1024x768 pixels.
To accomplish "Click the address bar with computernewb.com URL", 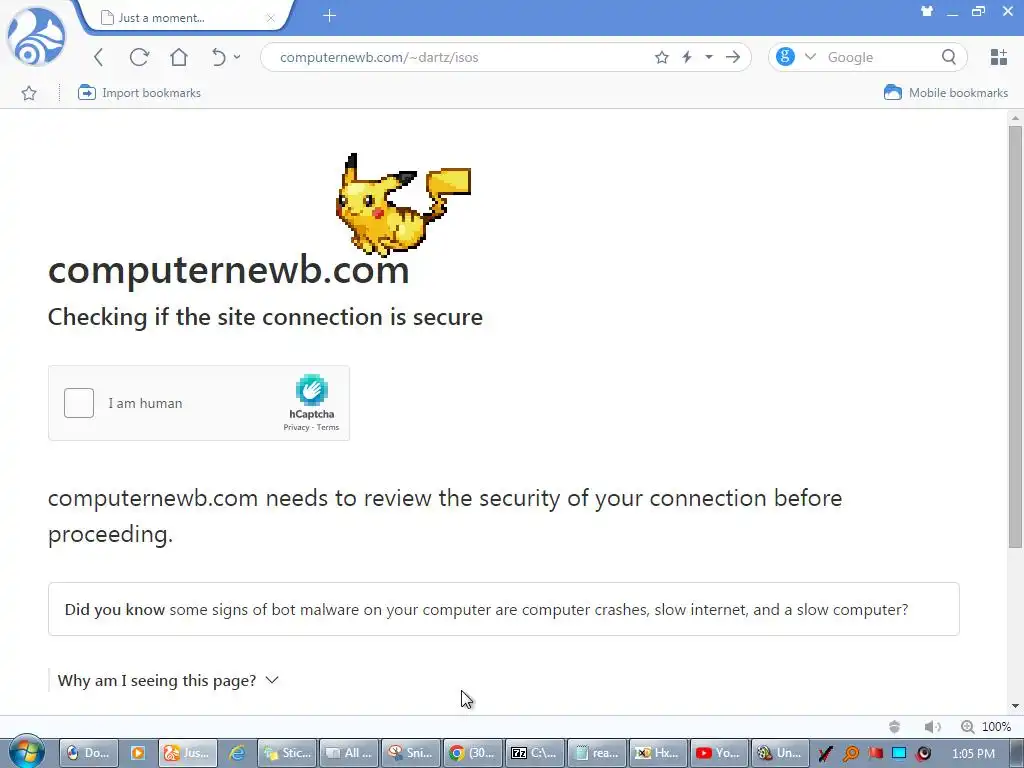I will tap(457, 57).
